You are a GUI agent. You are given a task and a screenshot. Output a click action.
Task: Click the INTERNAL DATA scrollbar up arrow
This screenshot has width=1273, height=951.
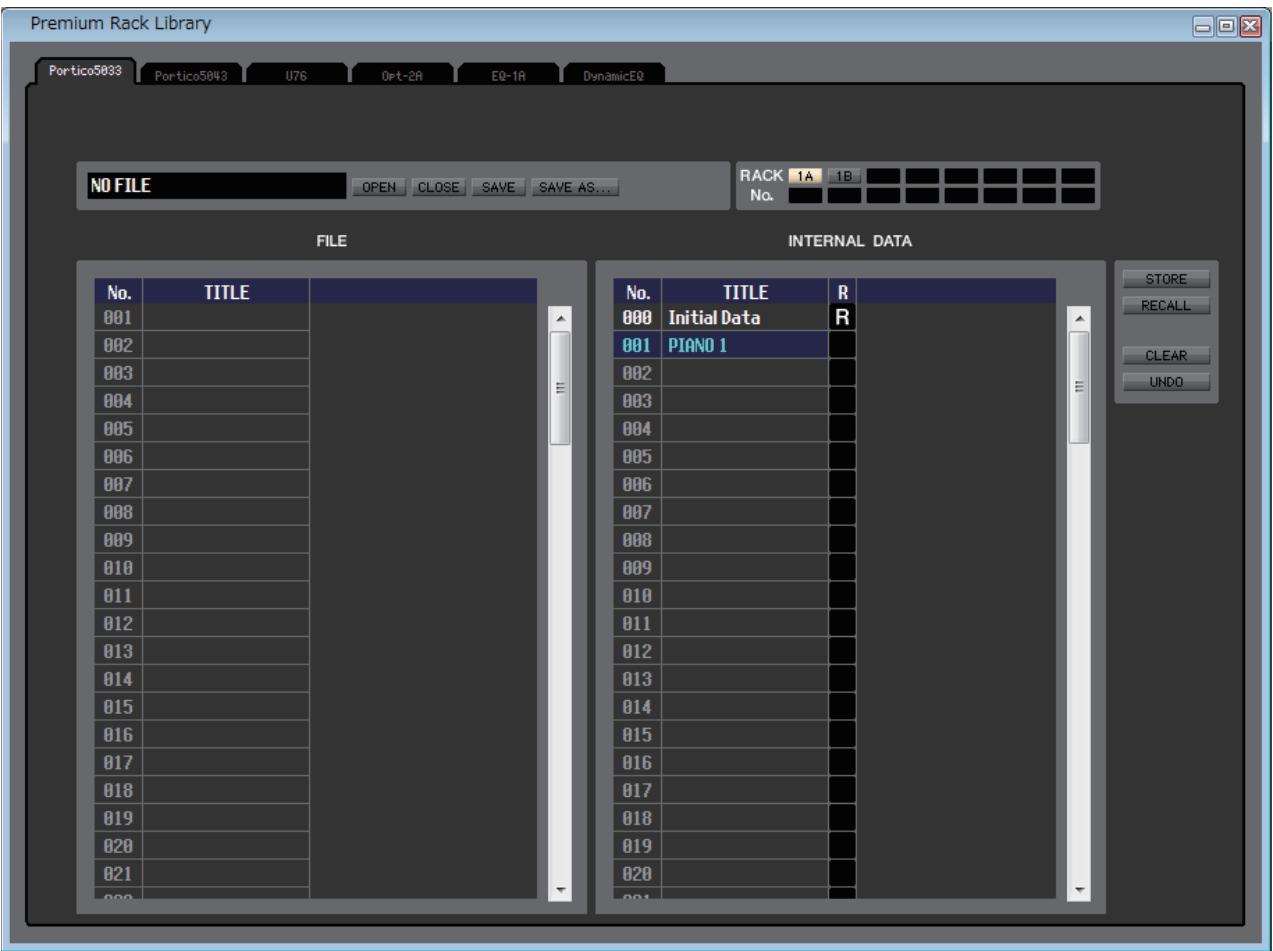[x=1077, y=318]
